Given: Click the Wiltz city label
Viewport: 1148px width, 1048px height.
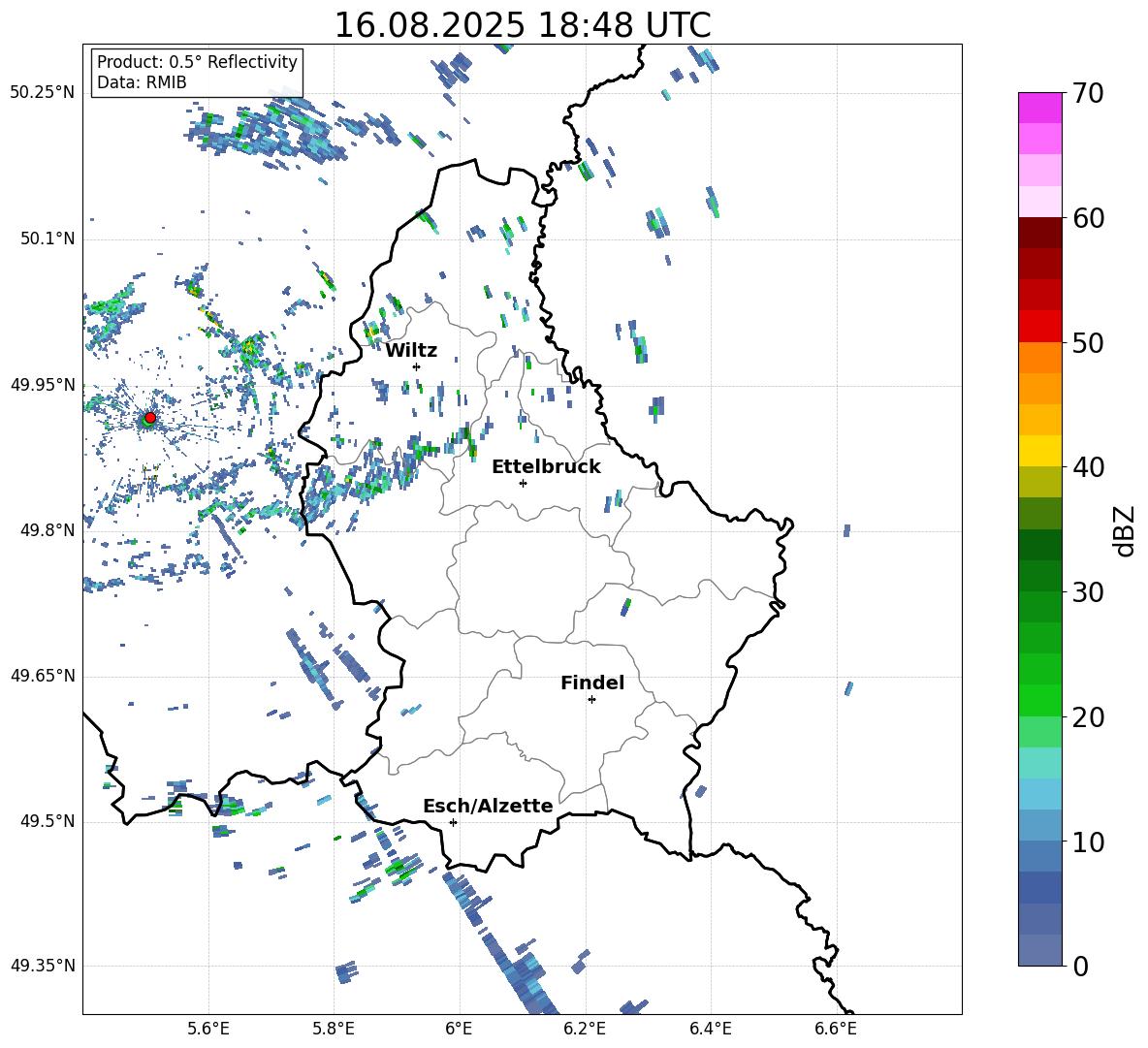Looking at the screenshot, I should coord(411,351).
